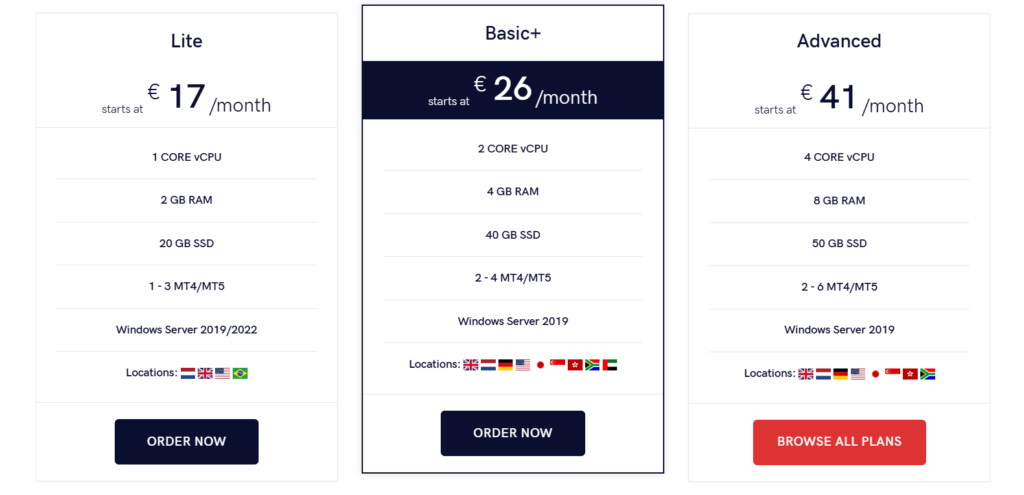Click the Hong Kong flag in Basic+ plan
The height and width of the screenshot is (495, 1024).
click(x=575, y=365)
